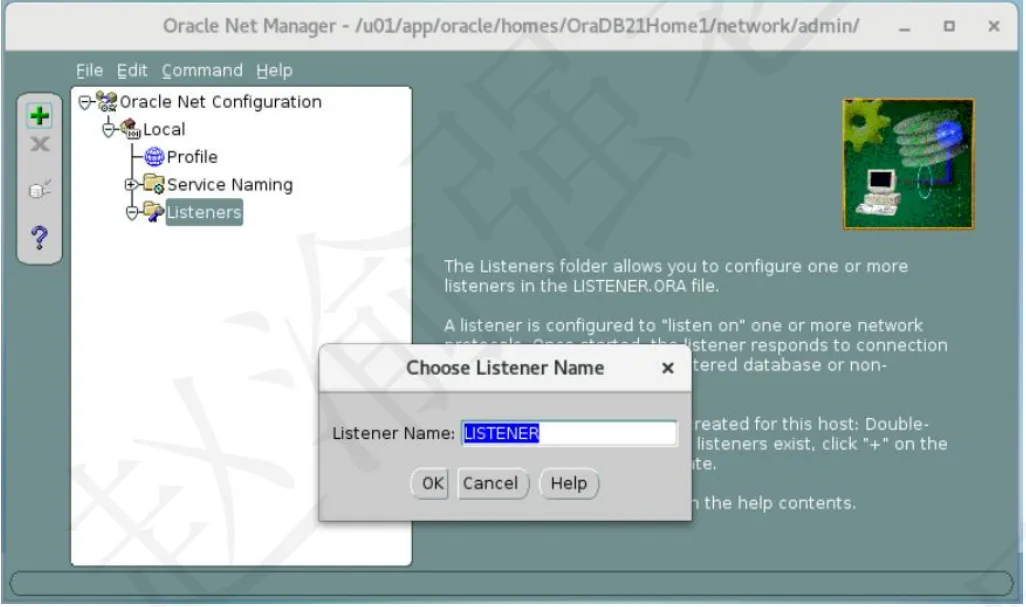This screenshot has height=607, width=1026.
Task: Click the Choose Listener Name dialog title
Action: [505, 368]
